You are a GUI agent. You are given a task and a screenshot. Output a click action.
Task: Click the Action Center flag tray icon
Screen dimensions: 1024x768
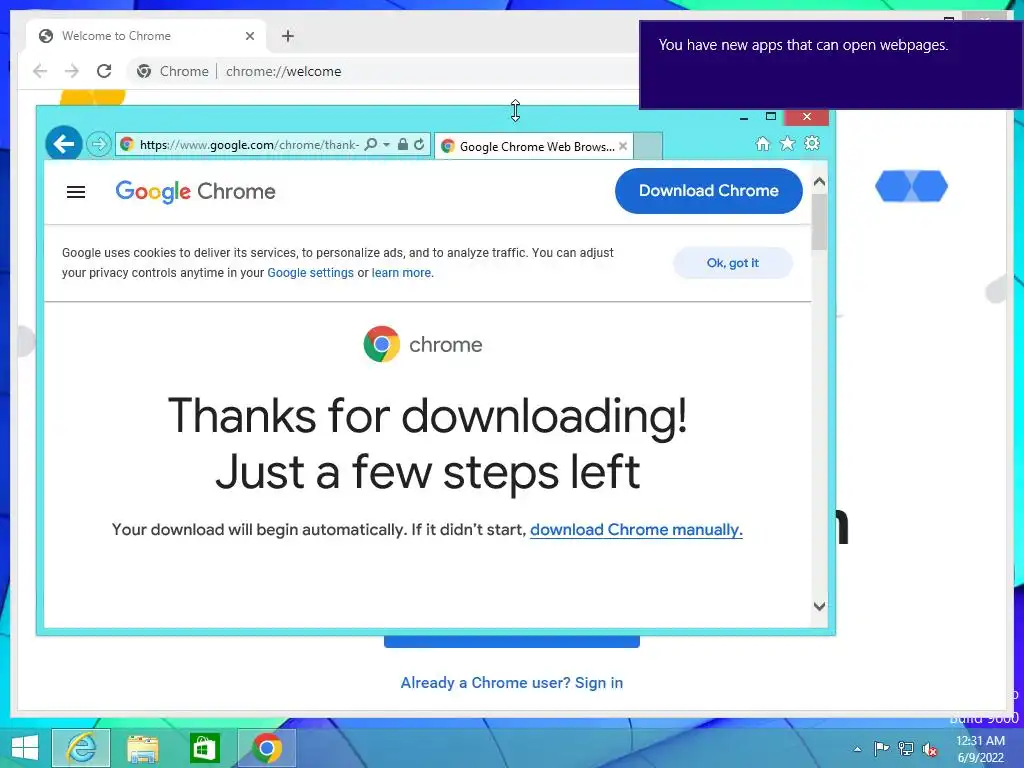(881, 749)
